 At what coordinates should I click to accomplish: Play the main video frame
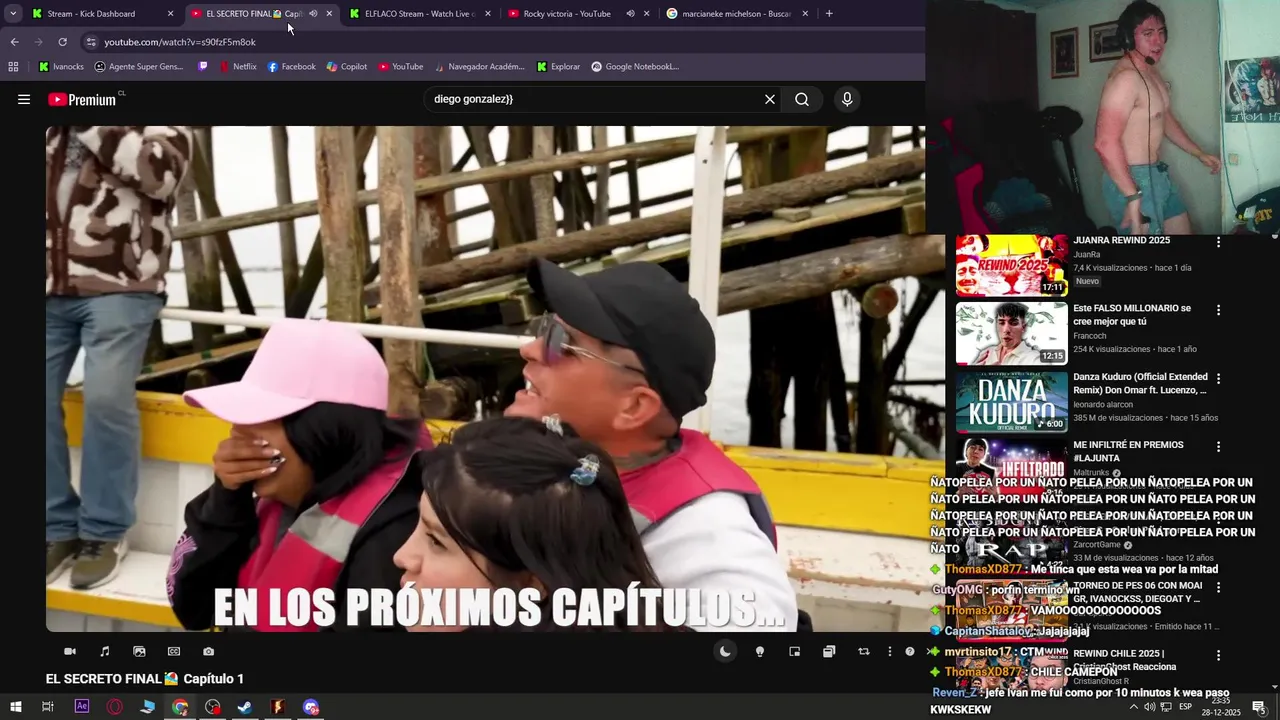485,378
